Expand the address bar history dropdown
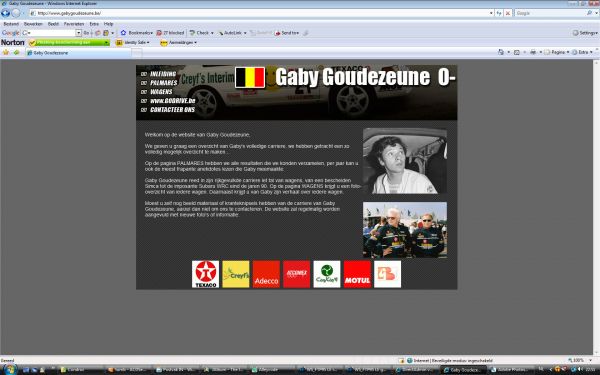The height and width of the screenshot is (375, 600). coord(491,13)
